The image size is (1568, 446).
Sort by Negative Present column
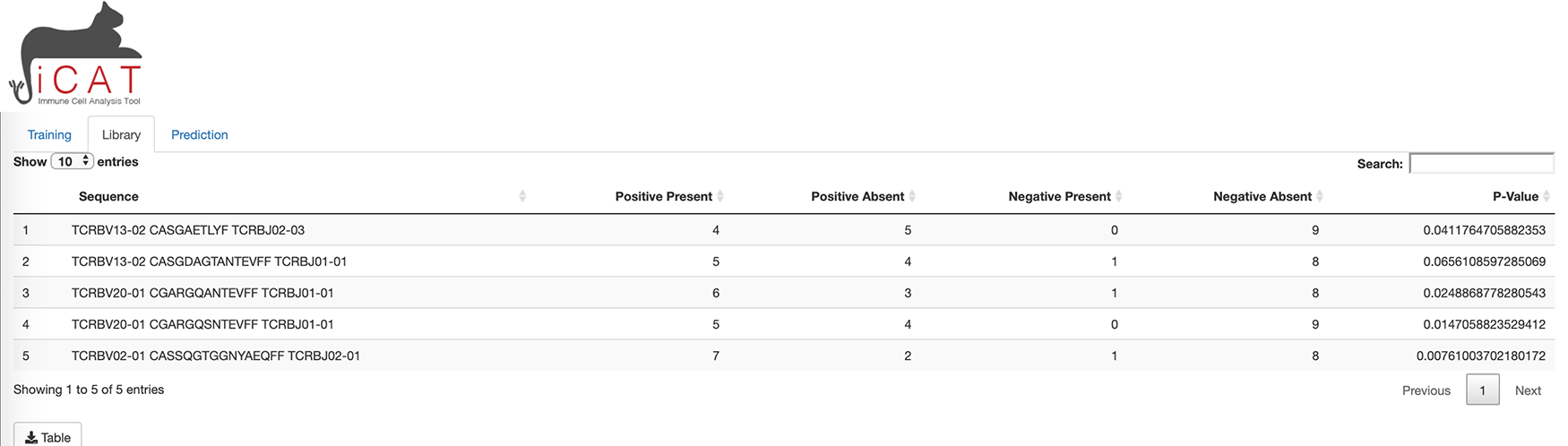tap(1059, 196)
